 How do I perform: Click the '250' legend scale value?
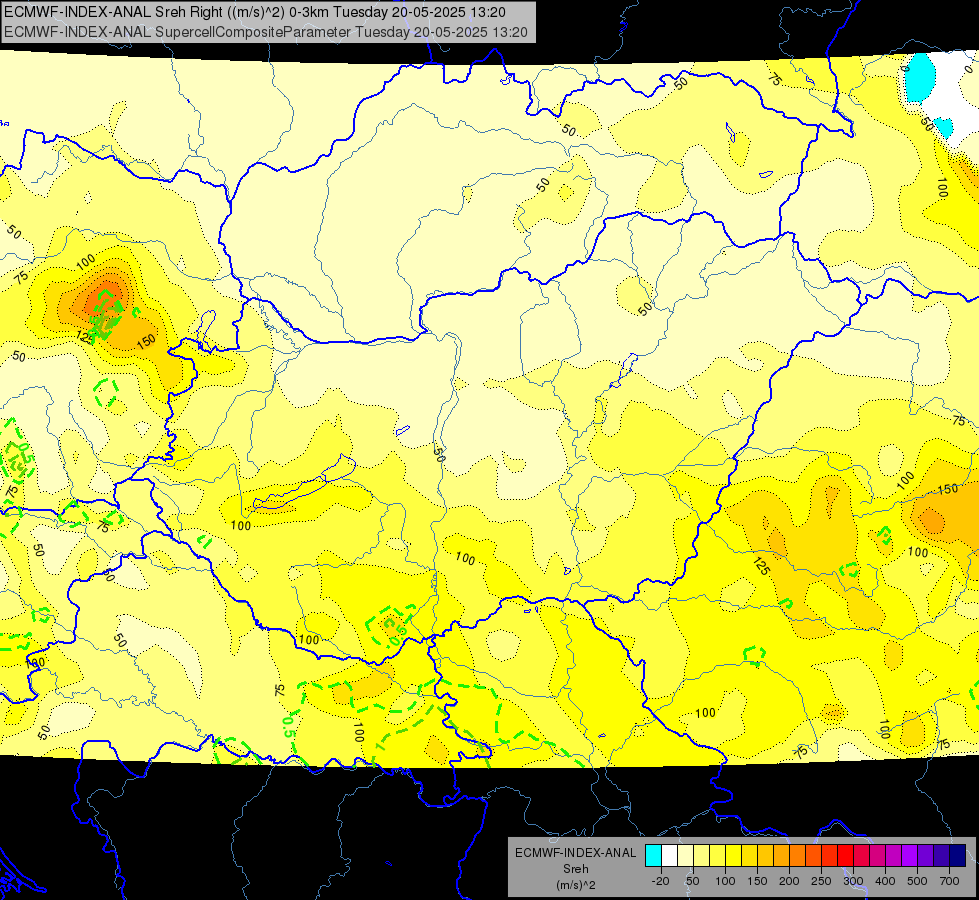point(822,881)
